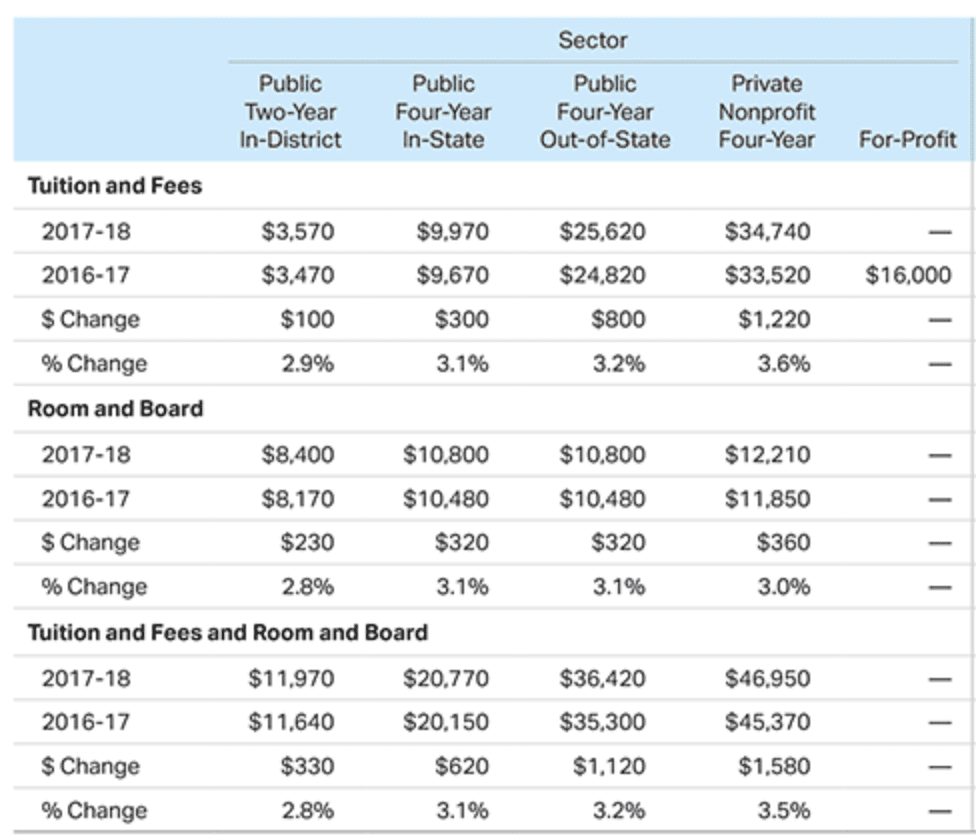Image resolution: width=976 pixels, height=836 pixels.
Task: Click the $1,220 tuition dollar change cell
Action: click(x=774, y=319)
